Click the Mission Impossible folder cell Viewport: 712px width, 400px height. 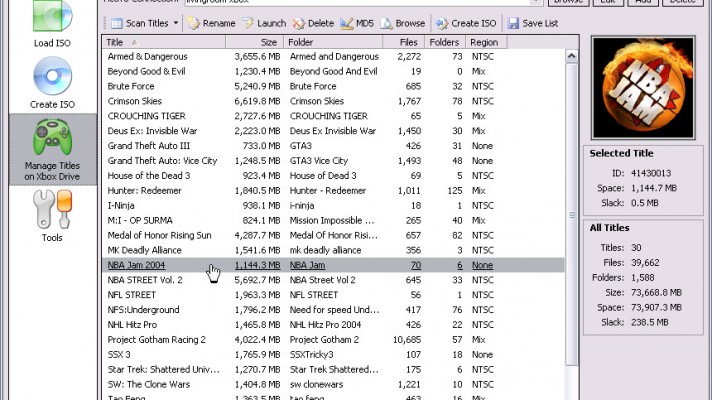click(332, 221)
